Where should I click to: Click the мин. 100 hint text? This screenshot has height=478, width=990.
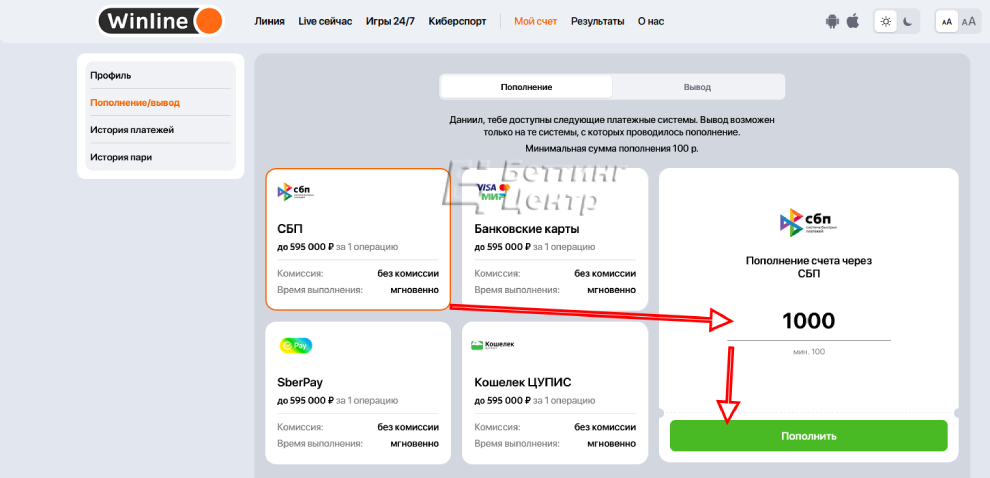click(x=809, y=352)
